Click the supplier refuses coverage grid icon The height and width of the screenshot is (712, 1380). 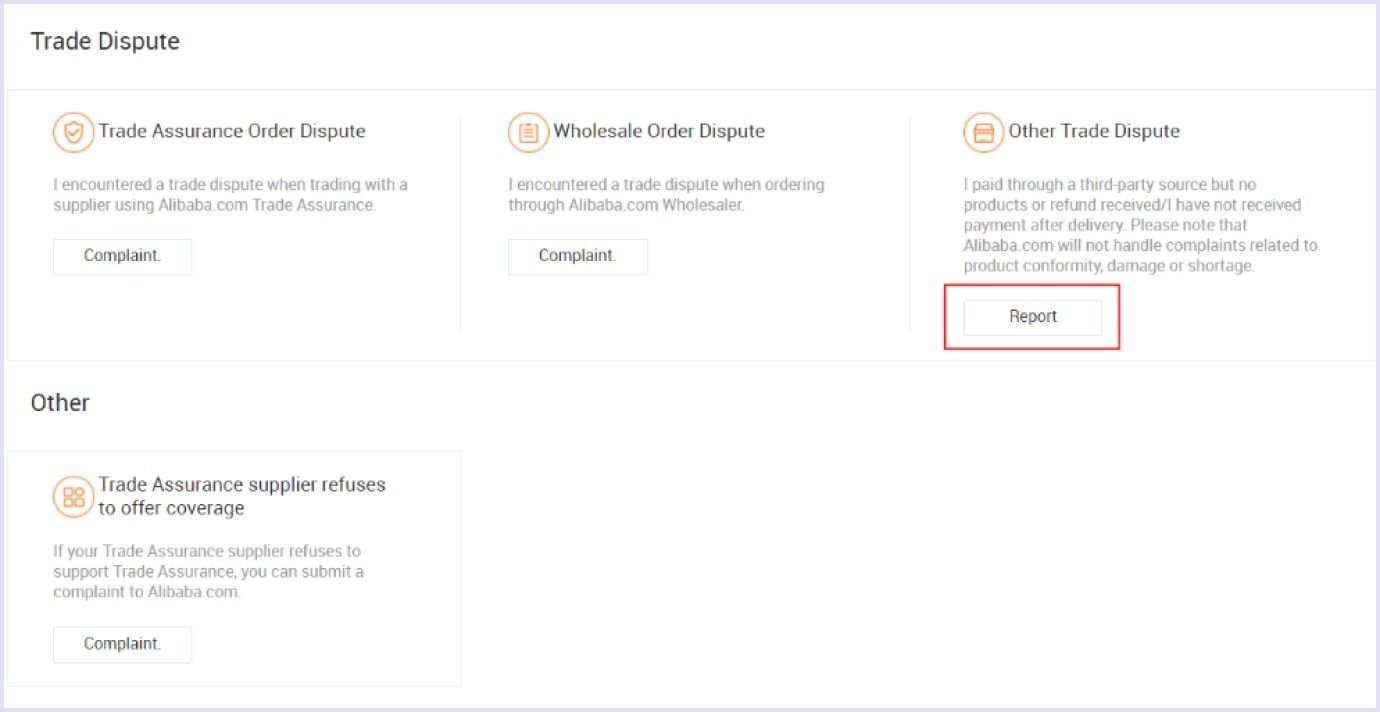73,497
